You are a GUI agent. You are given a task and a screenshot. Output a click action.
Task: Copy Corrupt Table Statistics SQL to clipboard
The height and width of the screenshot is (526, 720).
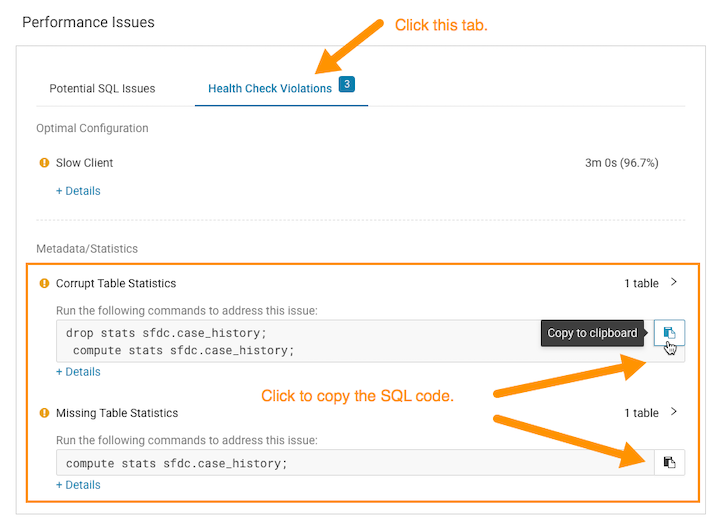[x=669, y=333]
